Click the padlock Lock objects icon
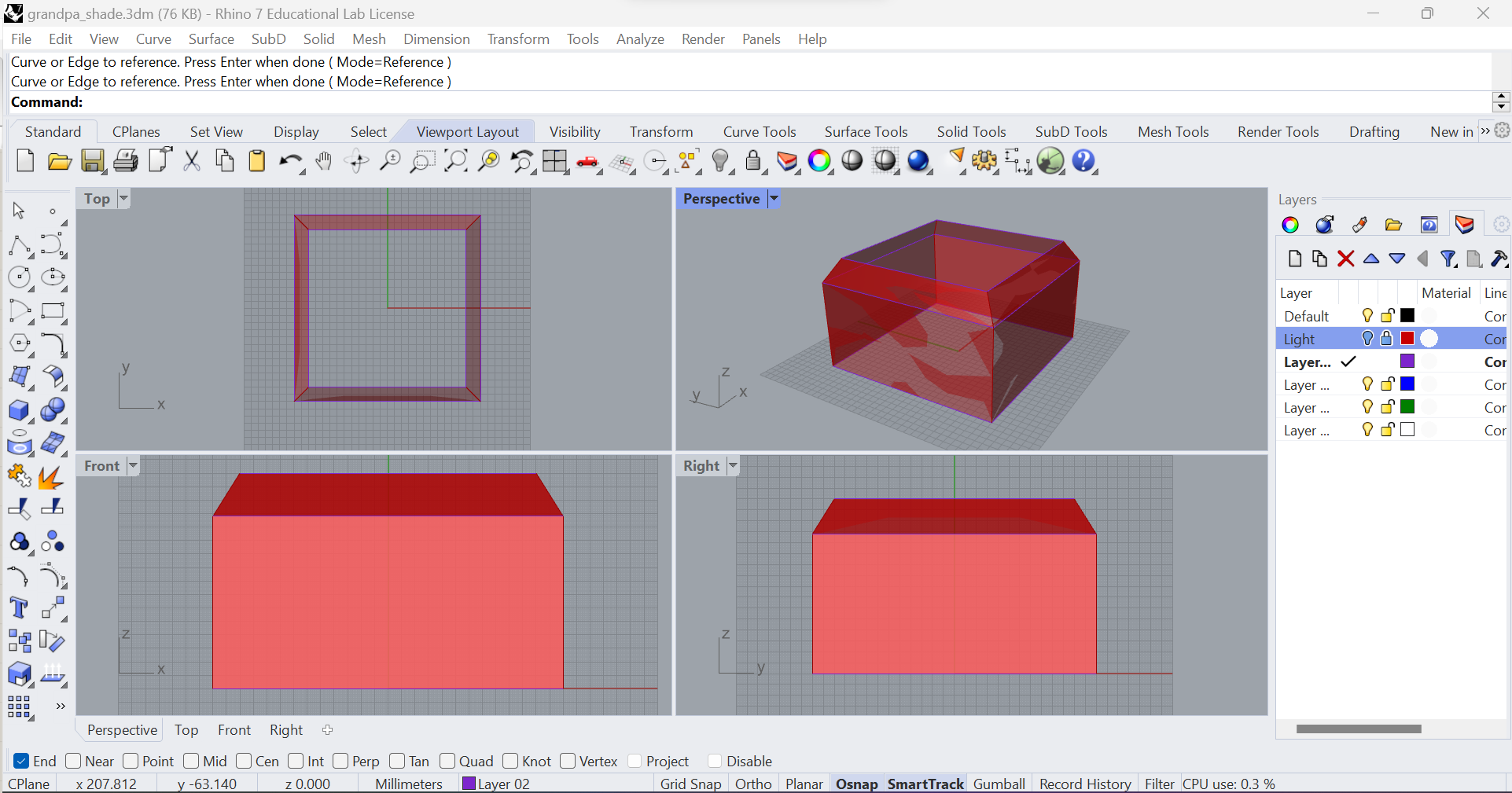The height and width of the screenshot is (793, 1512). pyautogui.click(x=753, y=161)
